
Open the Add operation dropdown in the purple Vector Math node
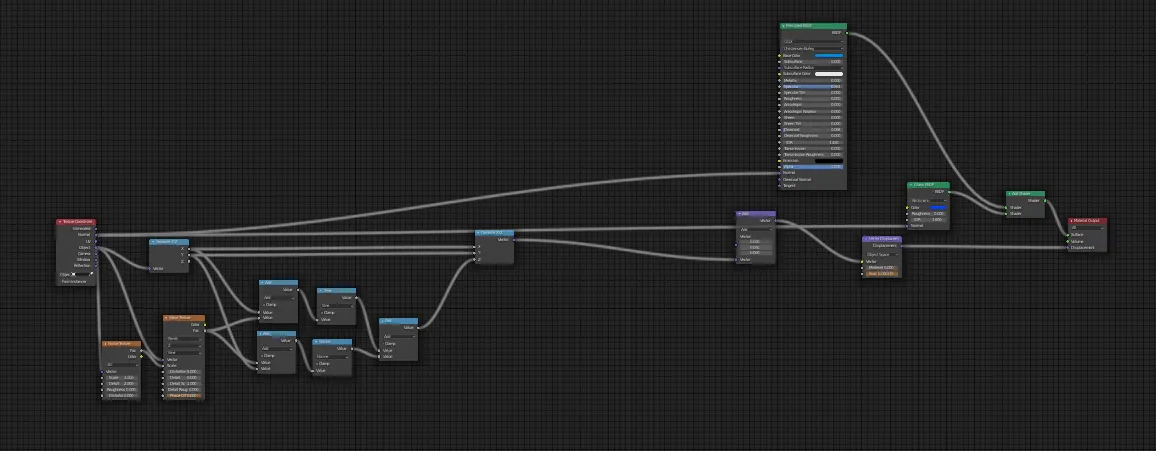[756, 229]
